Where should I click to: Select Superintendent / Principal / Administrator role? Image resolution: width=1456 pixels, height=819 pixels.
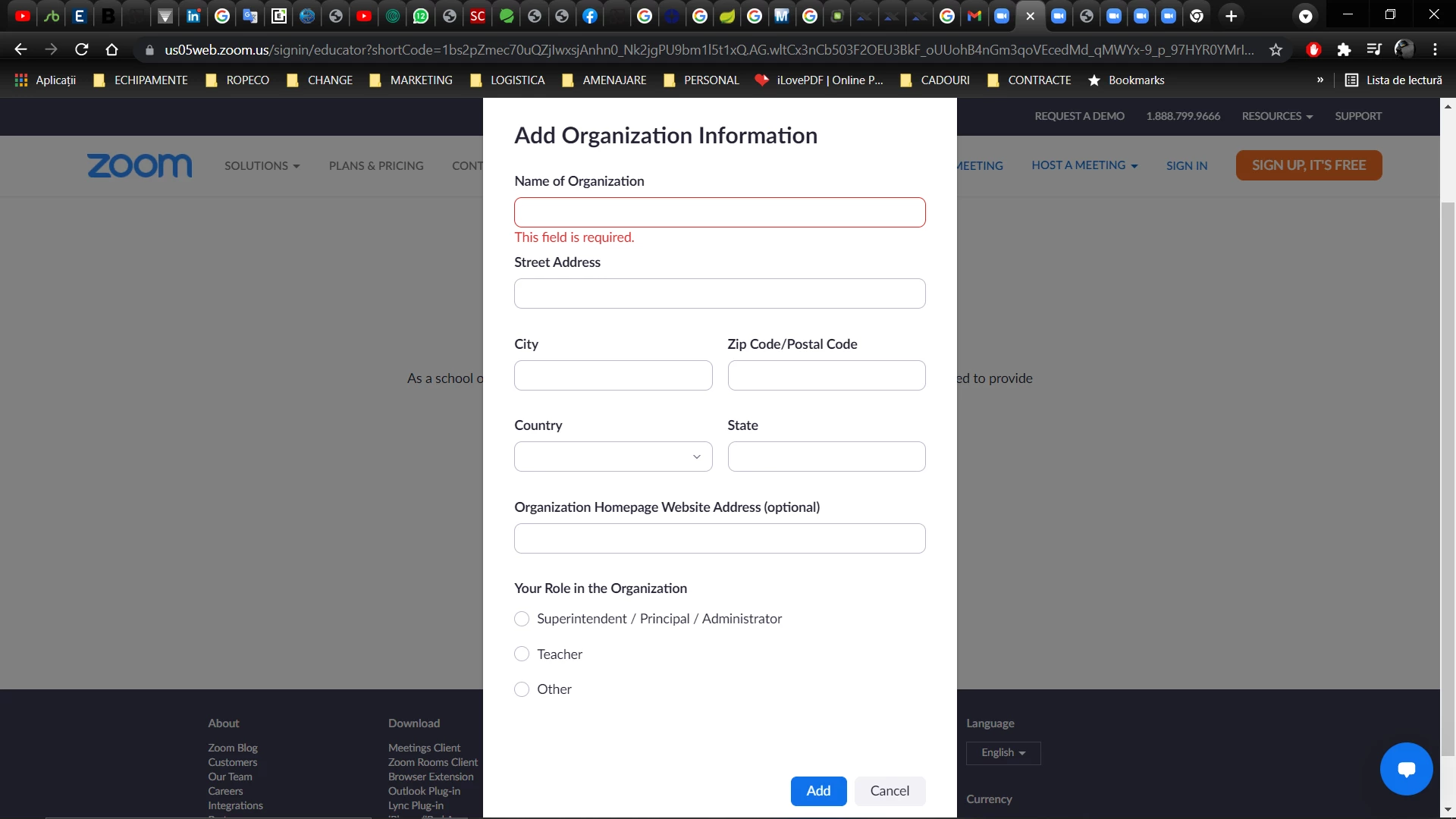tap(522, 619)
